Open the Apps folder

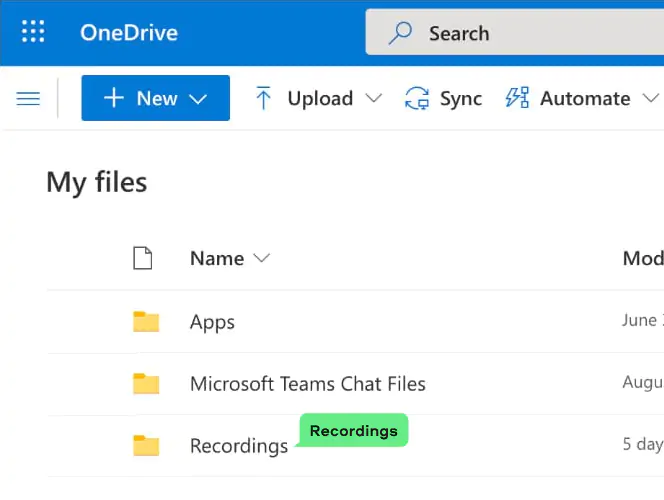tap(212, 322)
